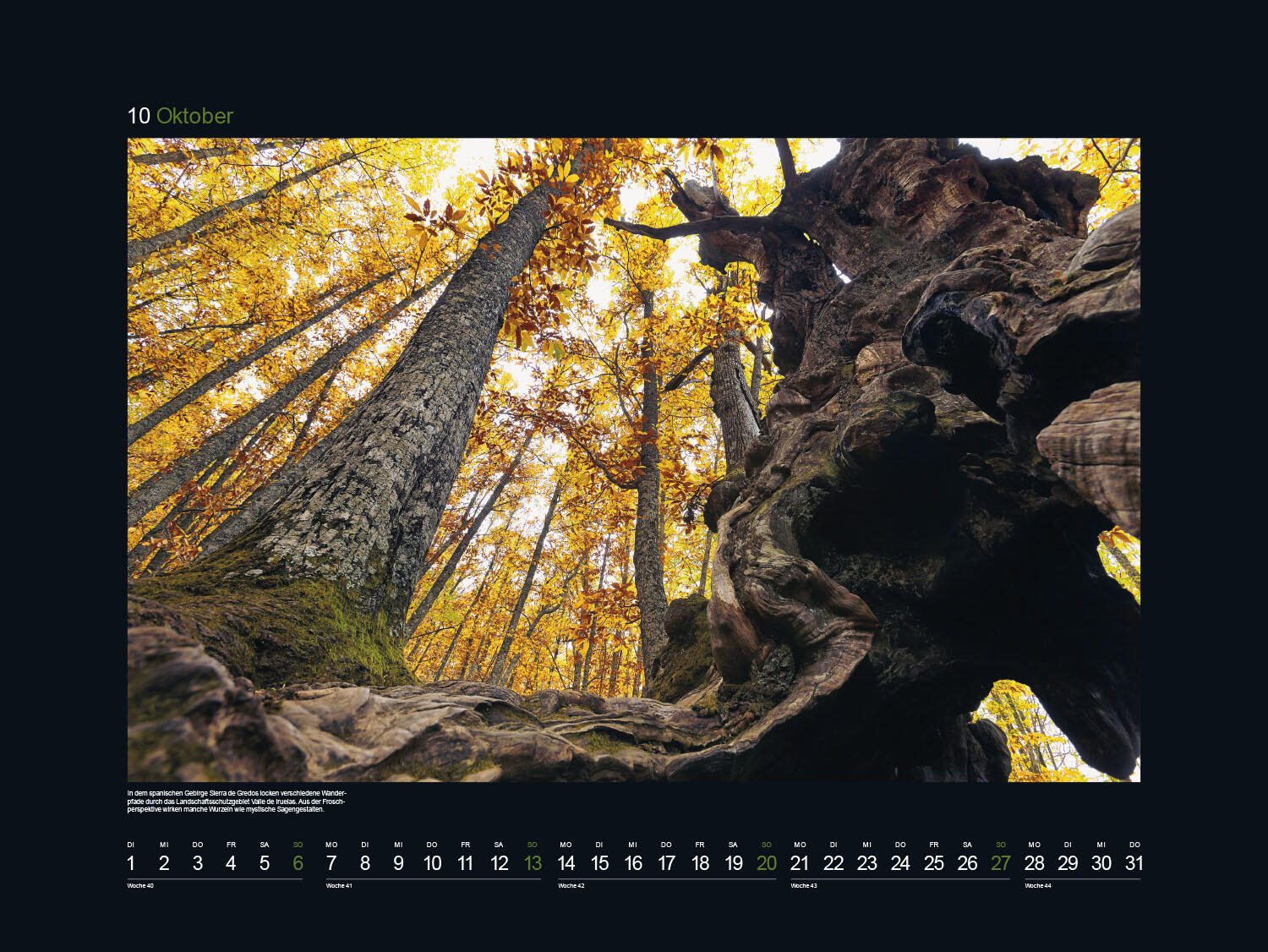Pick the last day, date 31
Screen dimensions: 1268x952
(x=1134, y=863)
